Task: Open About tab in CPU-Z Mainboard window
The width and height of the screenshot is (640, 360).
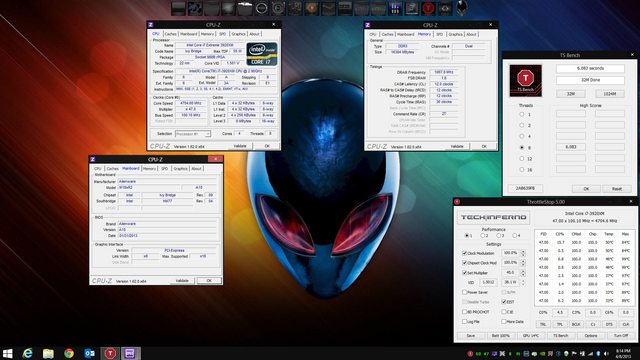Action: pos(196,169)
